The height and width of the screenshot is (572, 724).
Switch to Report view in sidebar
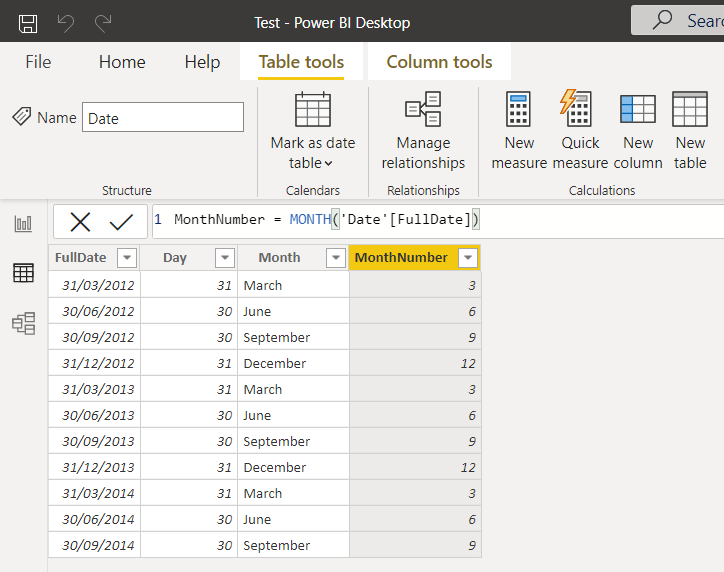click(x=23, y=224)
